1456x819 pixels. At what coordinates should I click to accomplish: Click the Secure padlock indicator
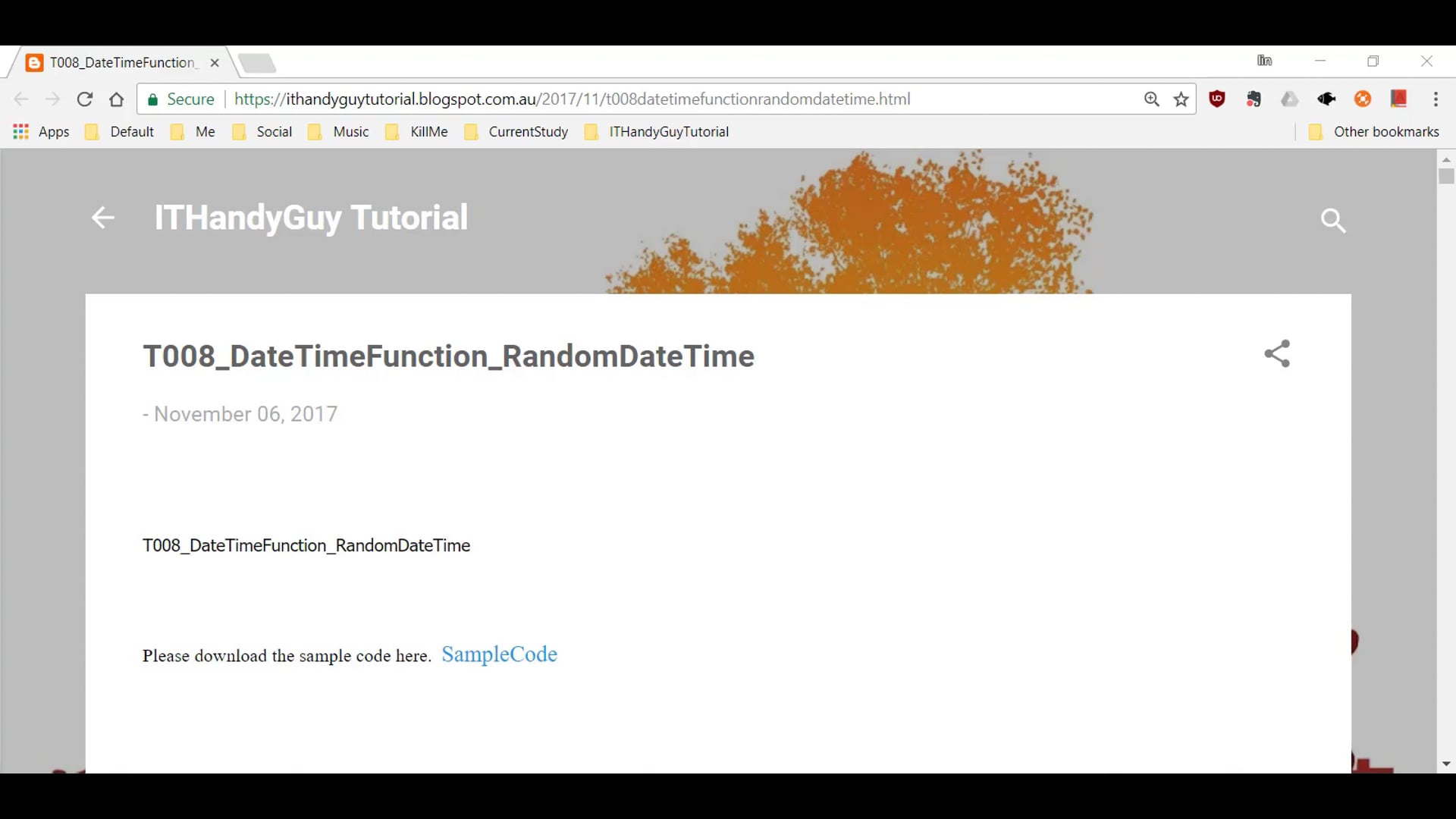180,99
